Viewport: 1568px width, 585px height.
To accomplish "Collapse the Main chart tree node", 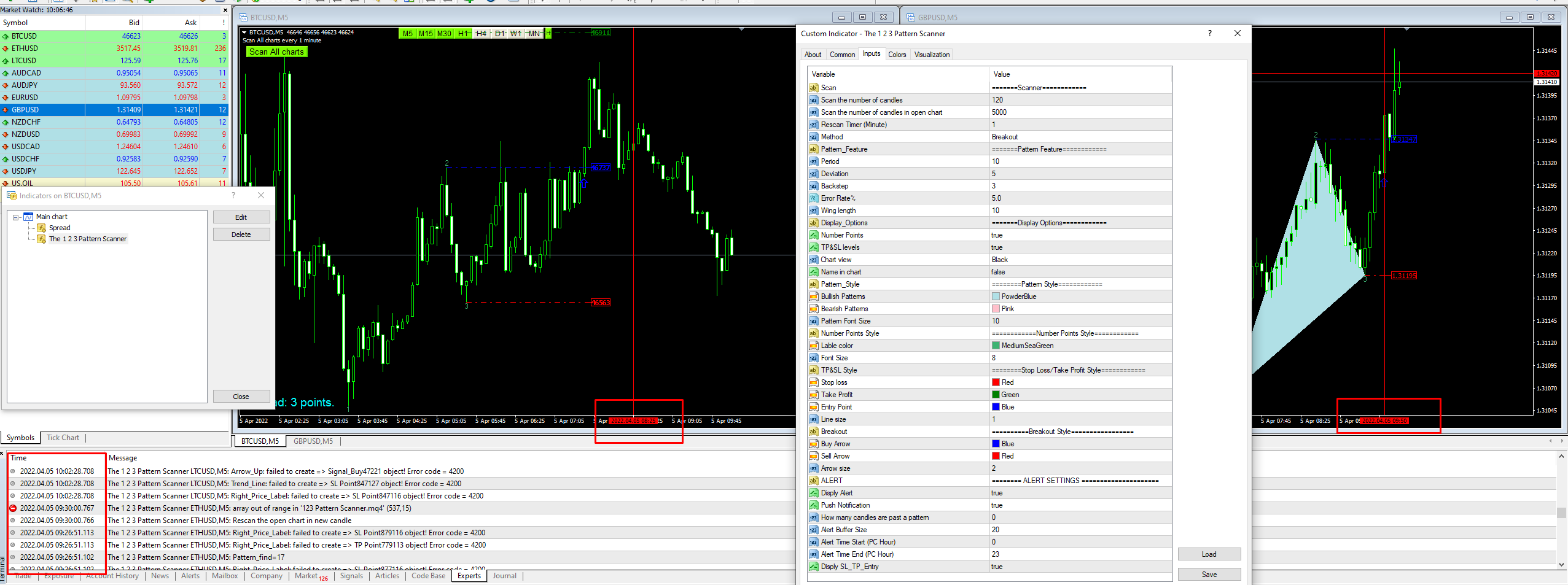I will [x=16, y=217].
